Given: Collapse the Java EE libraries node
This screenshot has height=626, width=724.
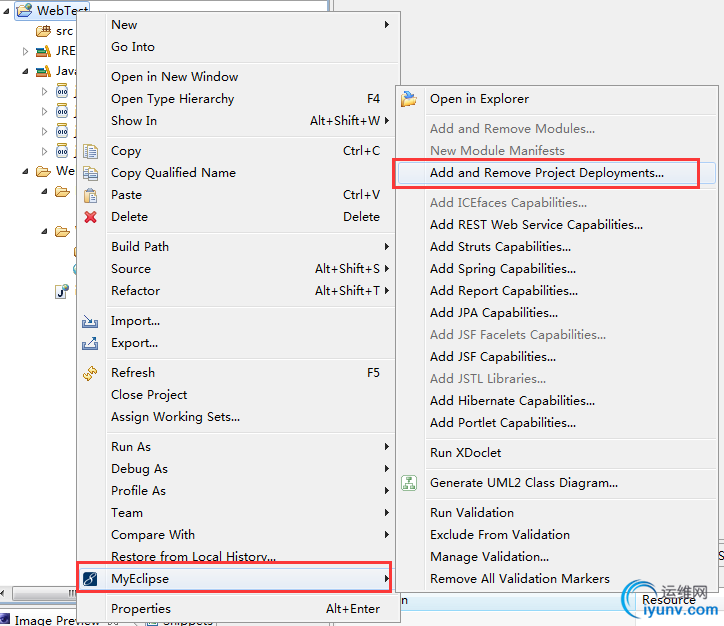Looking at the screenshot, I should (25, 72).
